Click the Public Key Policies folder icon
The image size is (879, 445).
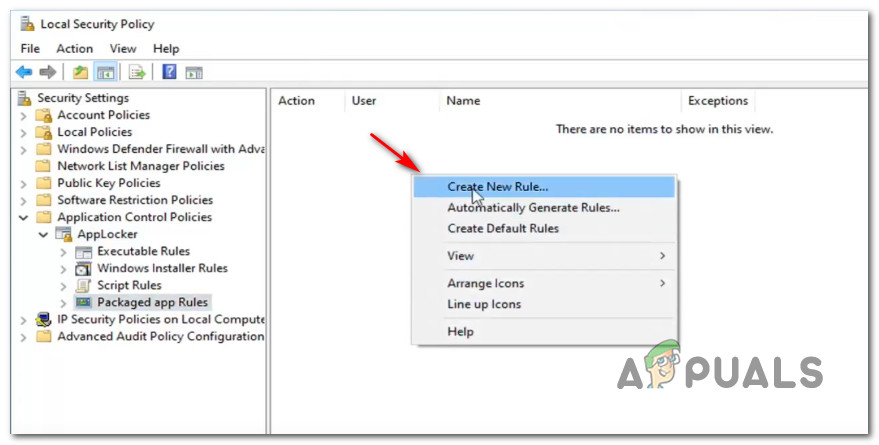coord(43,183)
